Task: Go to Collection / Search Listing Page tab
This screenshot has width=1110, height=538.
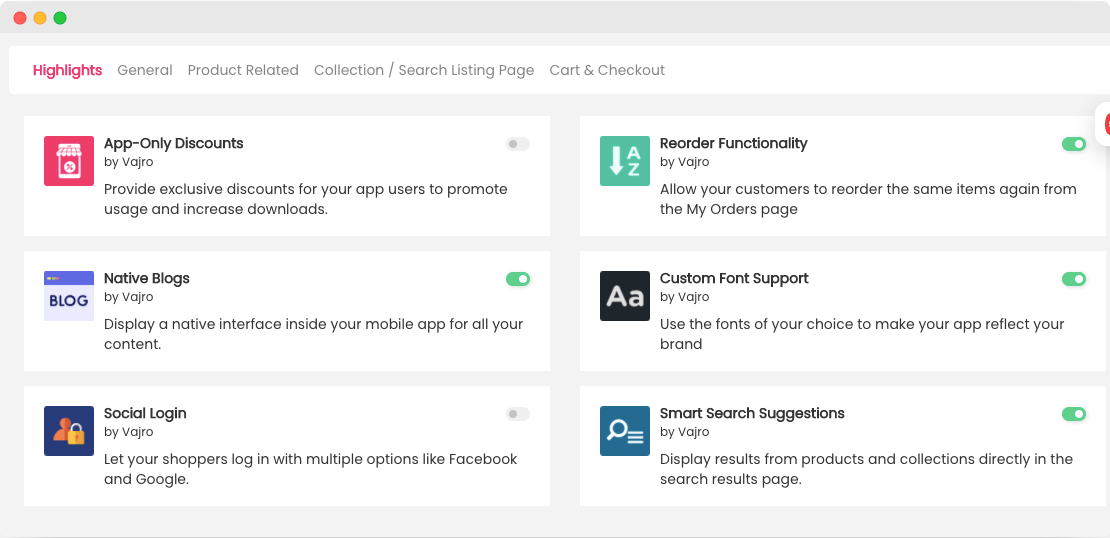Action: coord(424,70)
